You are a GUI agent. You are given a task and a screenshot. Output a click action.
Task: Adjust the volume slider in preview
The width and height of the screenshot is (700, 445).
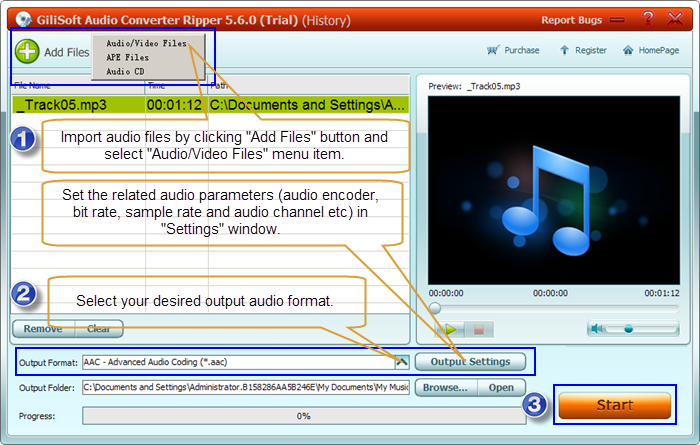click(x=628, y=328)
